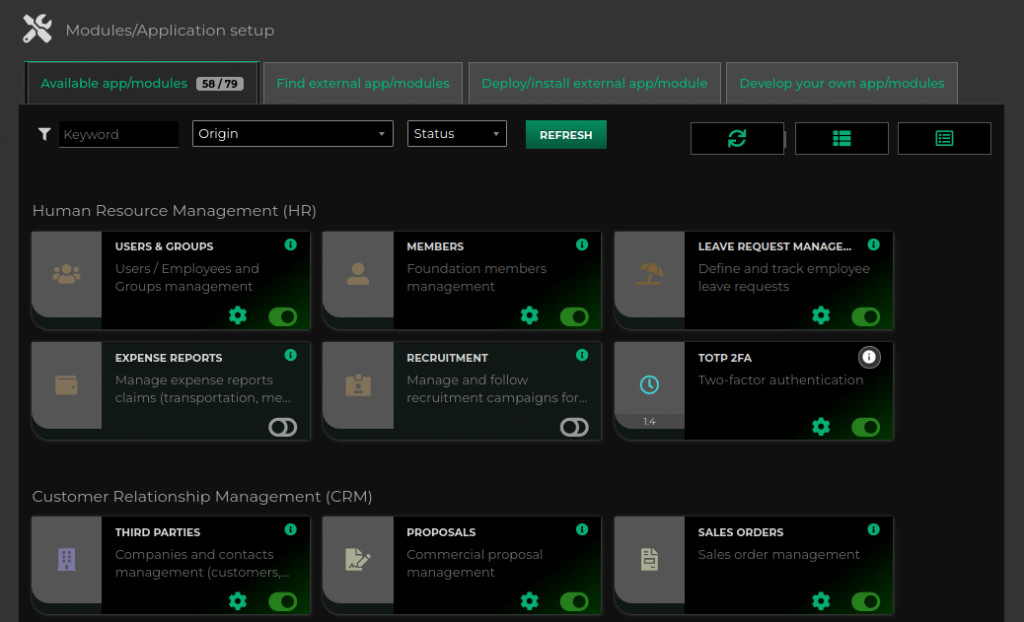Open settings gear for Users & Groups module
Viewport: 1024px width, 622px height.
point(237,316)
